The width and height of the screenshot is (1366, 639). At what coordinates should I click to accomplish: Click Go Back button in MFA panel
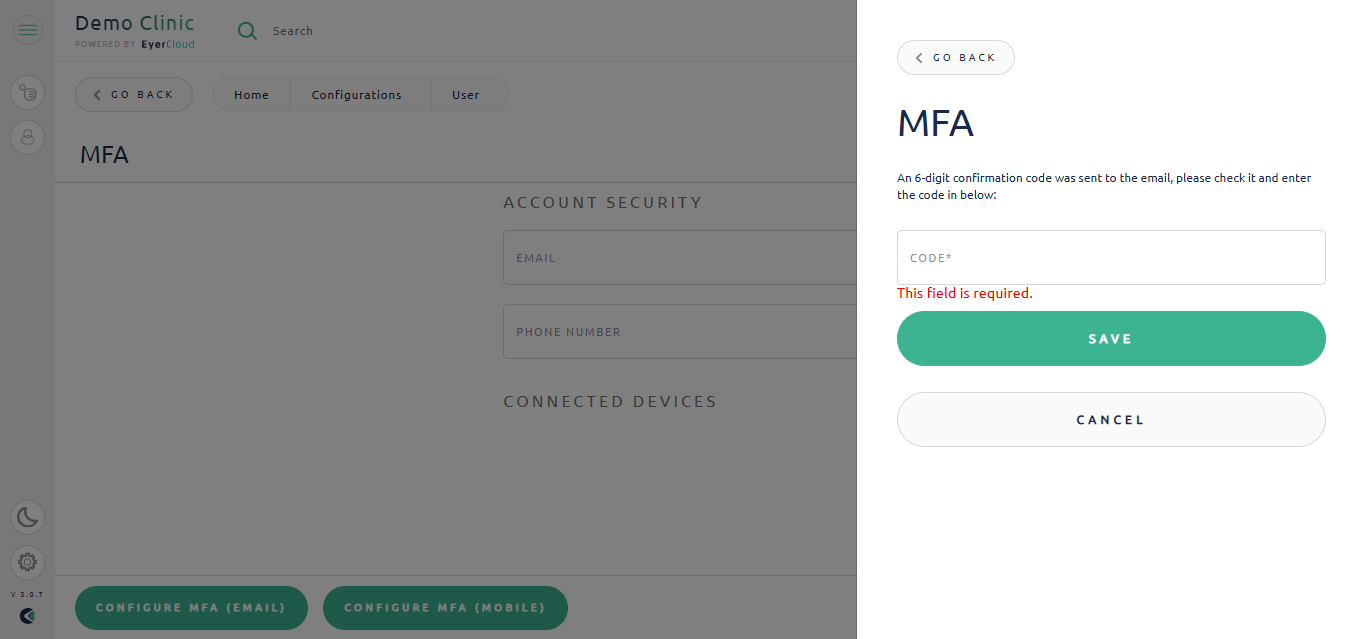(956, 57)
